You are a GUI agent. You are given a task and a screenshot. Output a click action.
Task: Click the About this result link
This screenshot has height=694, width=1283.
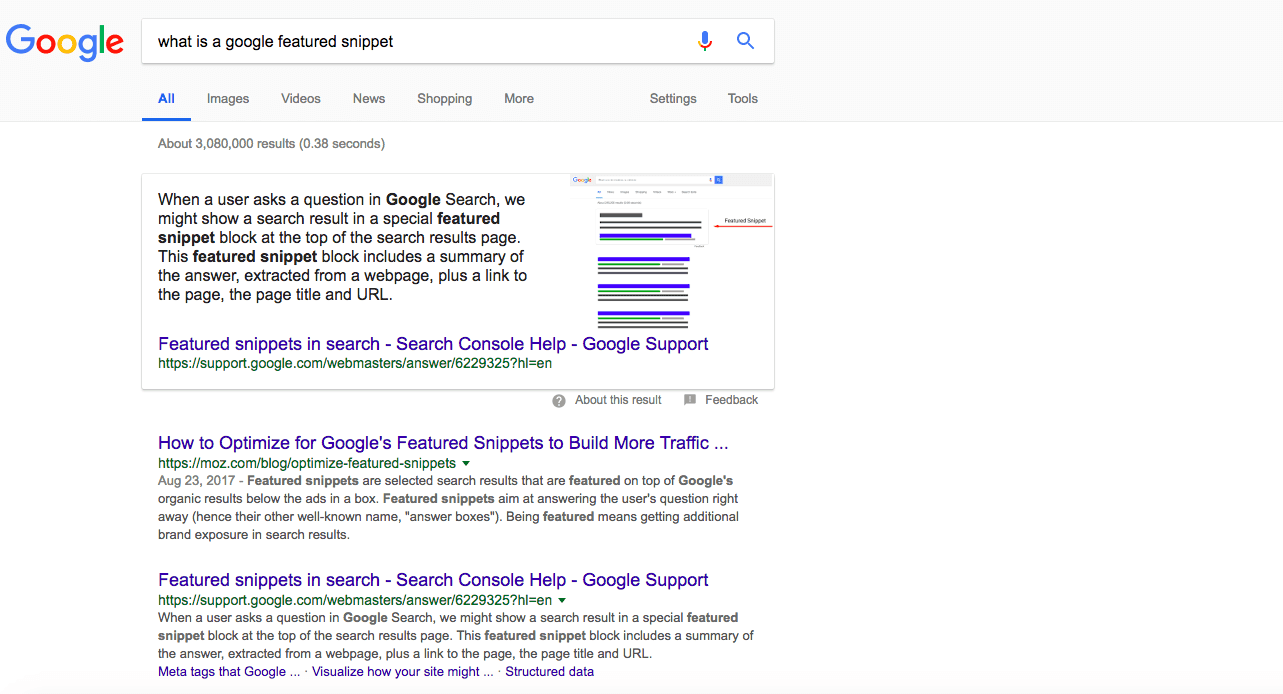click(x=618, y=400)
